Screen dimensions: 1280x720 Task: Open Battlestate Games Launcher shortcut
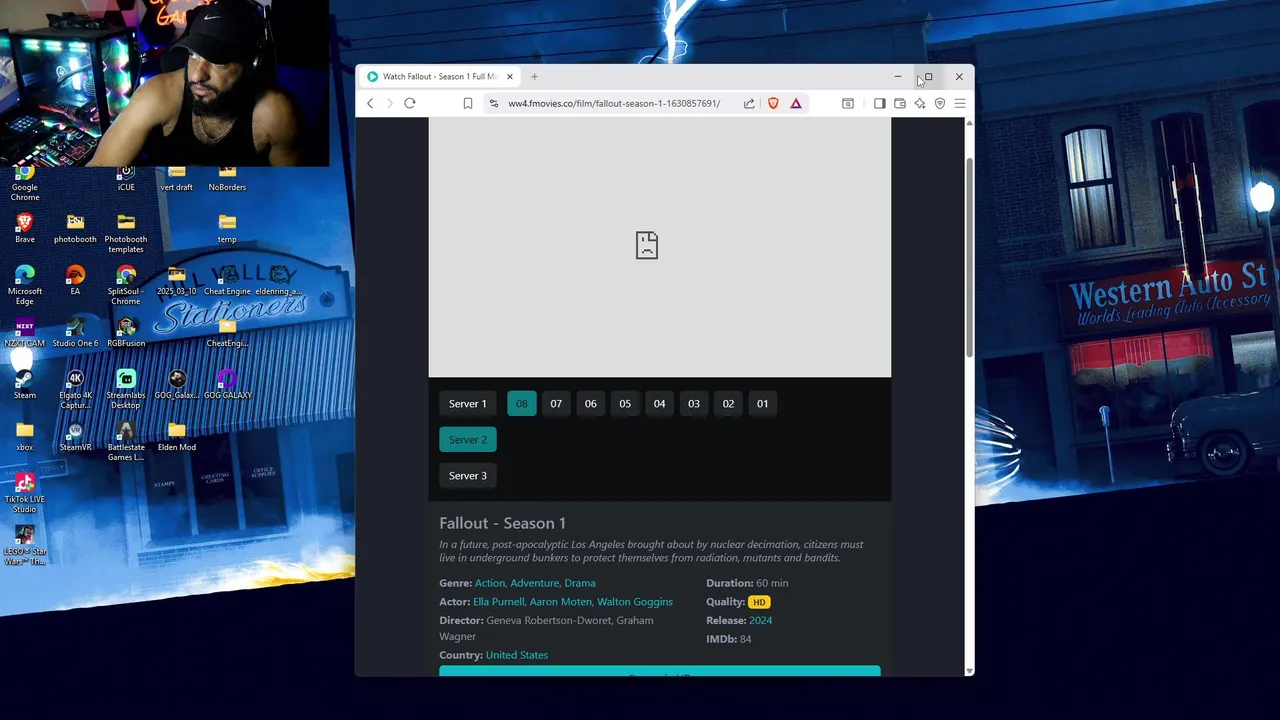point(126,441)
